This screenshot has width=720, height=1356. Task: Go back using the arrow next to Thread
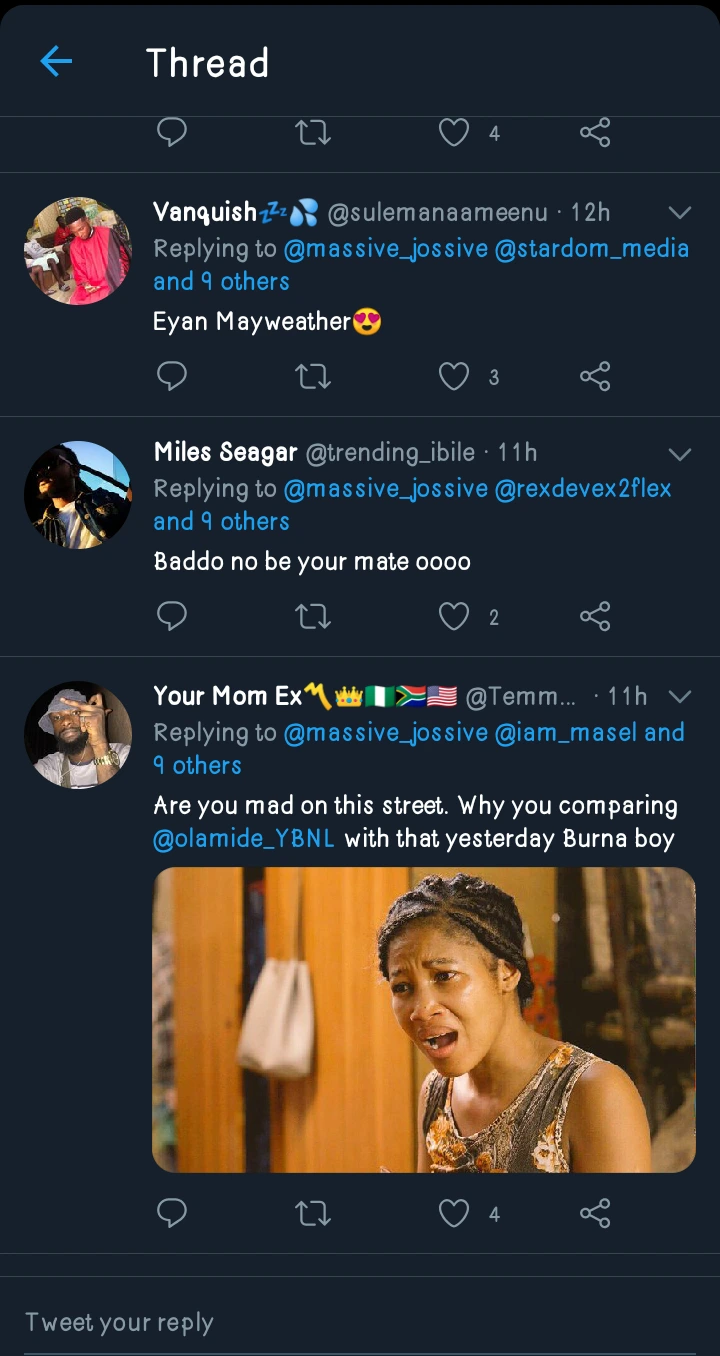pyautogui.click(x=56, y=62)
